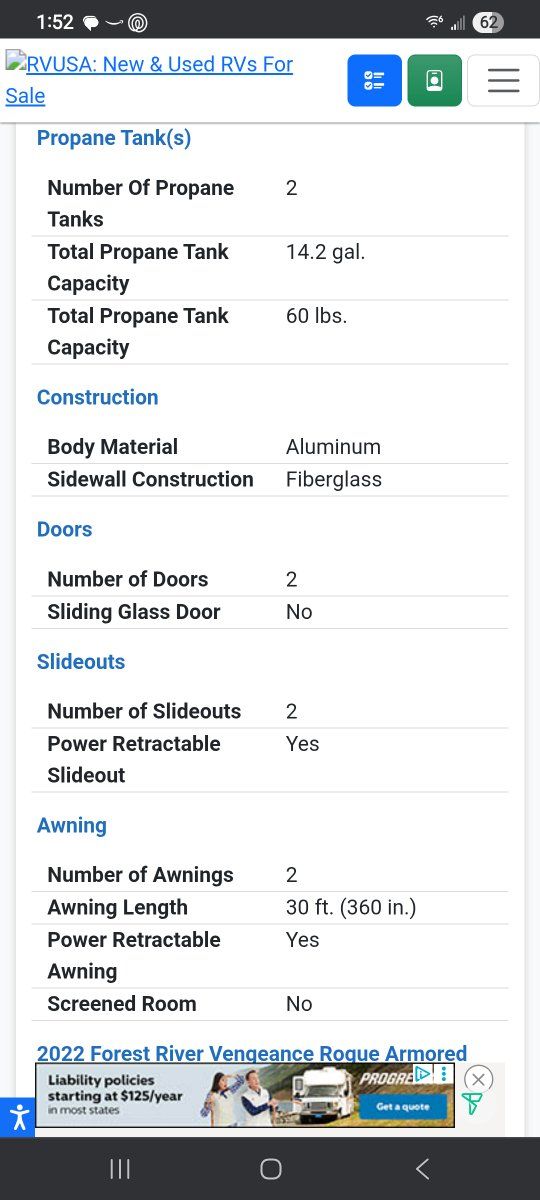Viewport: 540px width, 1200px height.
Task: Click the Freestar logo icon
Action: 472,1104
